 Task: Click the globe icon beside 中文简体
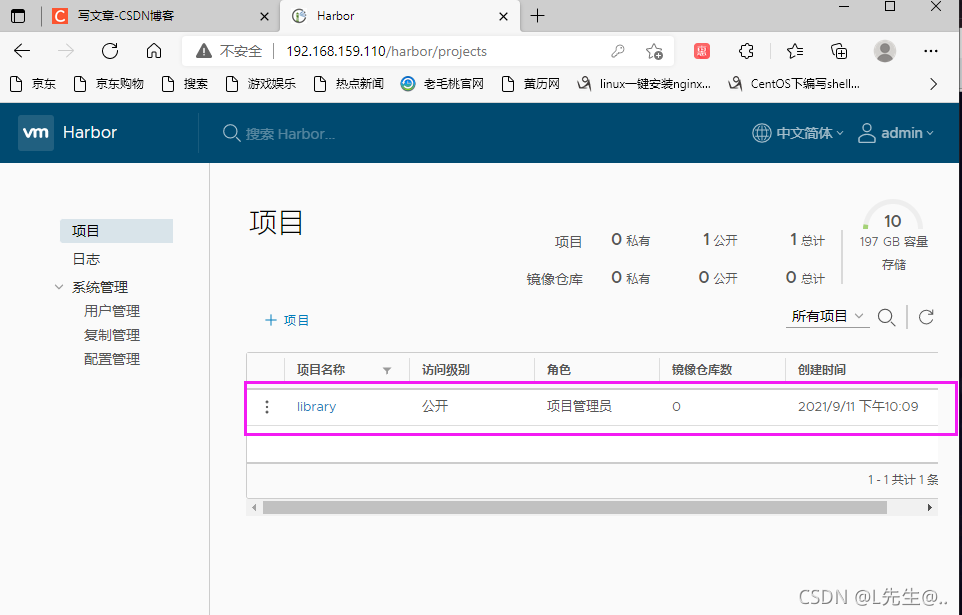pyautogui.click(x=760, y=131)
